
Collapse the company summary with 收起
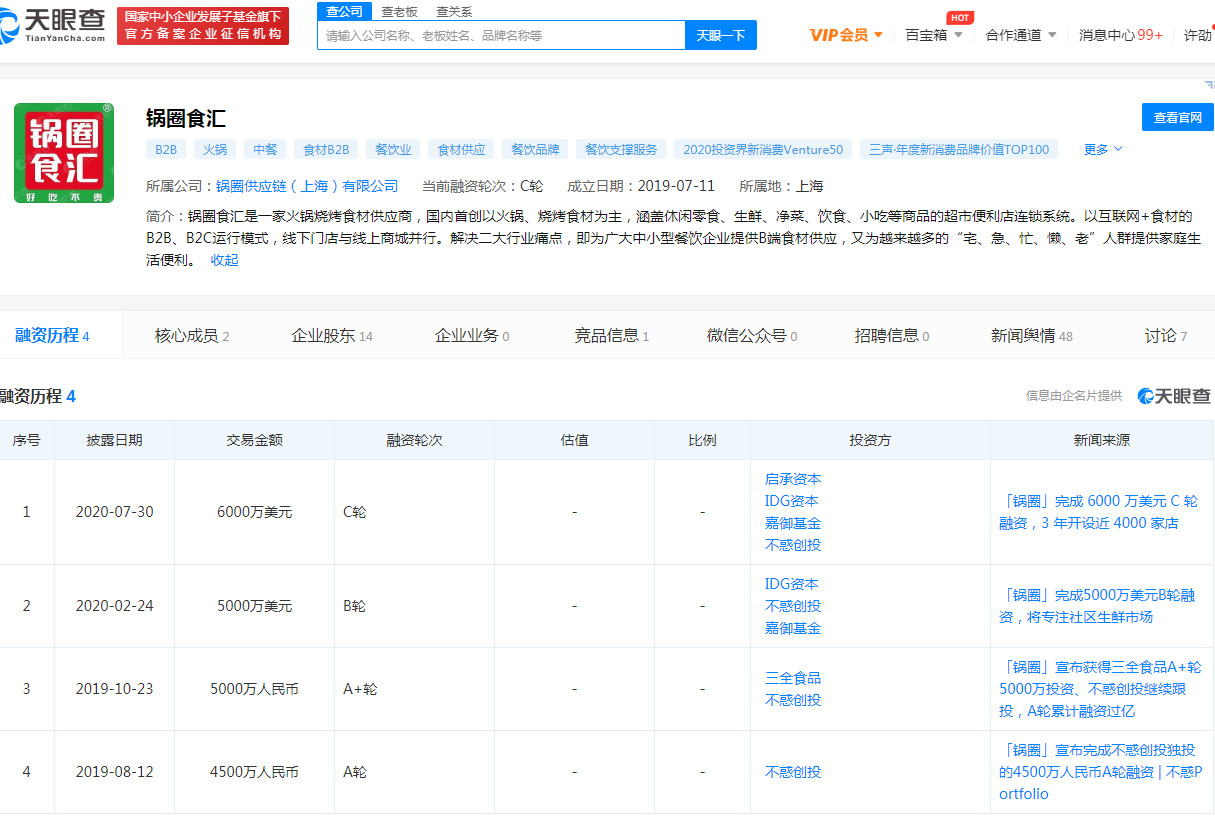[x=224, y=260]
